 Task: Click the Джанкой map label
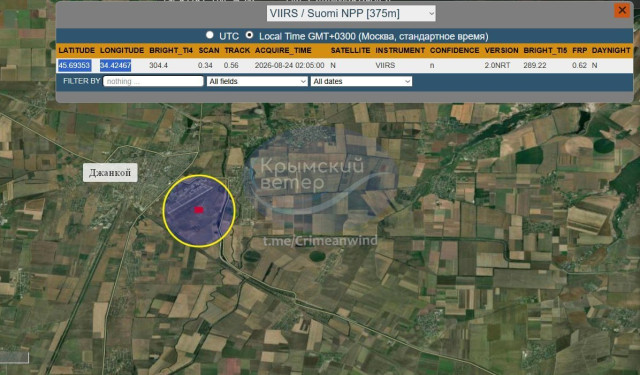pos(110,173)
